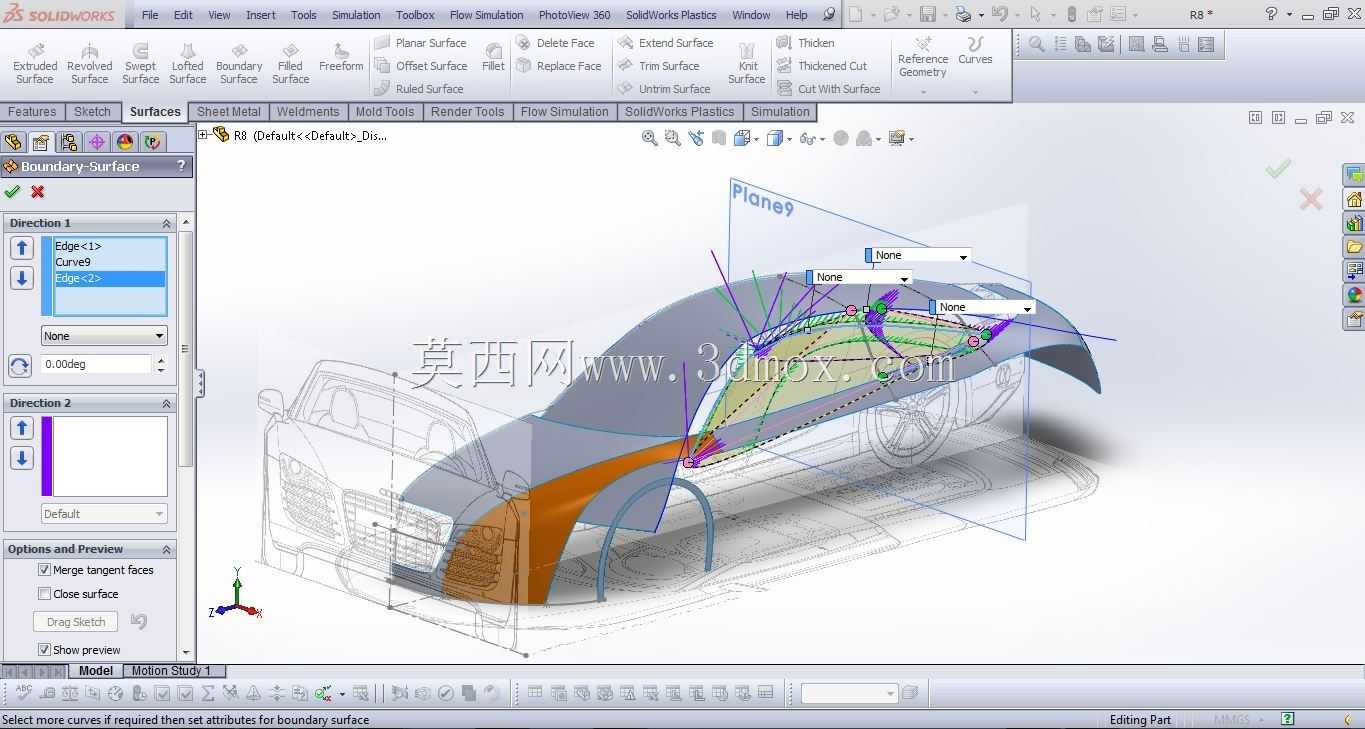Open the rightmost None callout dropdown
Image resolution: width=1365 pixels, height=729 pixels.
coord(1025,308)
